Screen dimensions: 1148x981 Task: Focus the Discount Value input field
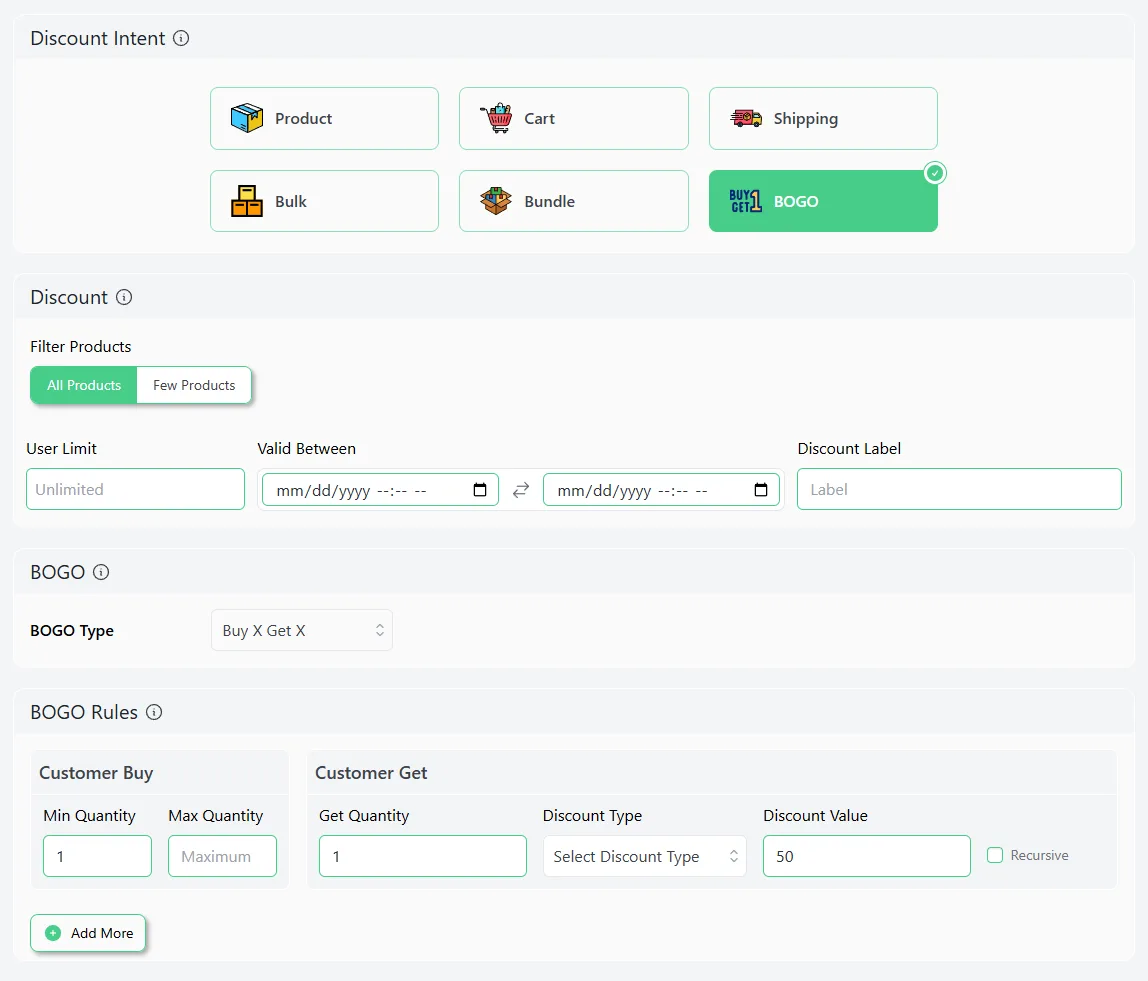(867, 856)
